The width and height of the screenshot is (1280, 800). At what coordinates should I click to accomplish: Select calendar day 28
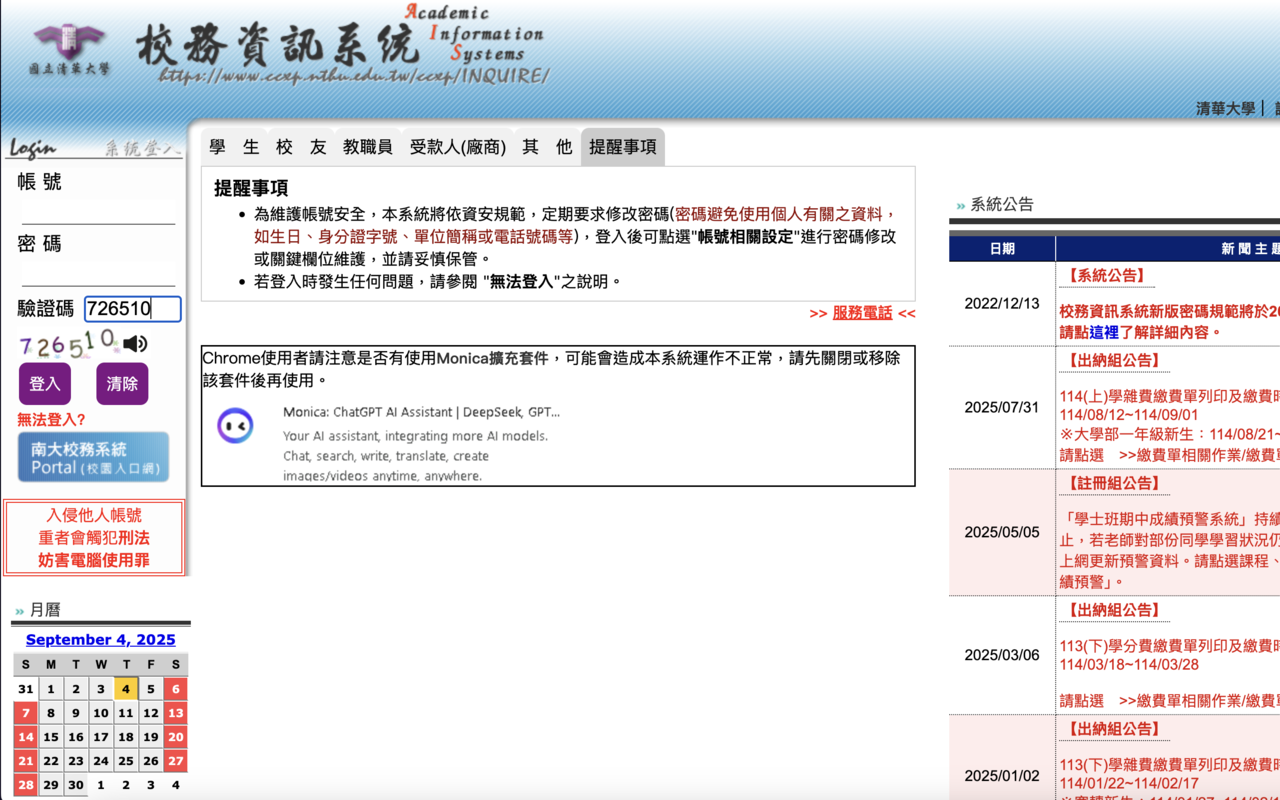click(25, 785)
